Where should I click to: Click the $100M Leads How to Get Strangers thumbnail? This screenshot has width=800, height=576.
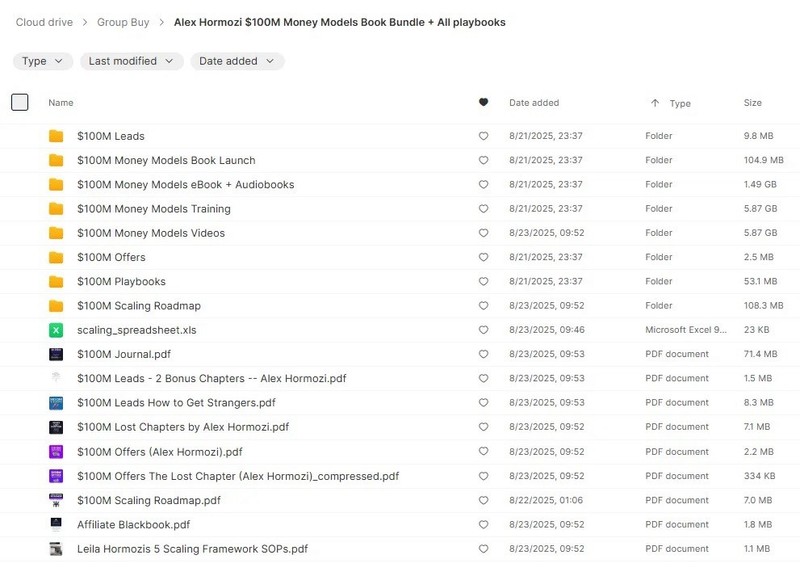click(x=56, y=403)
